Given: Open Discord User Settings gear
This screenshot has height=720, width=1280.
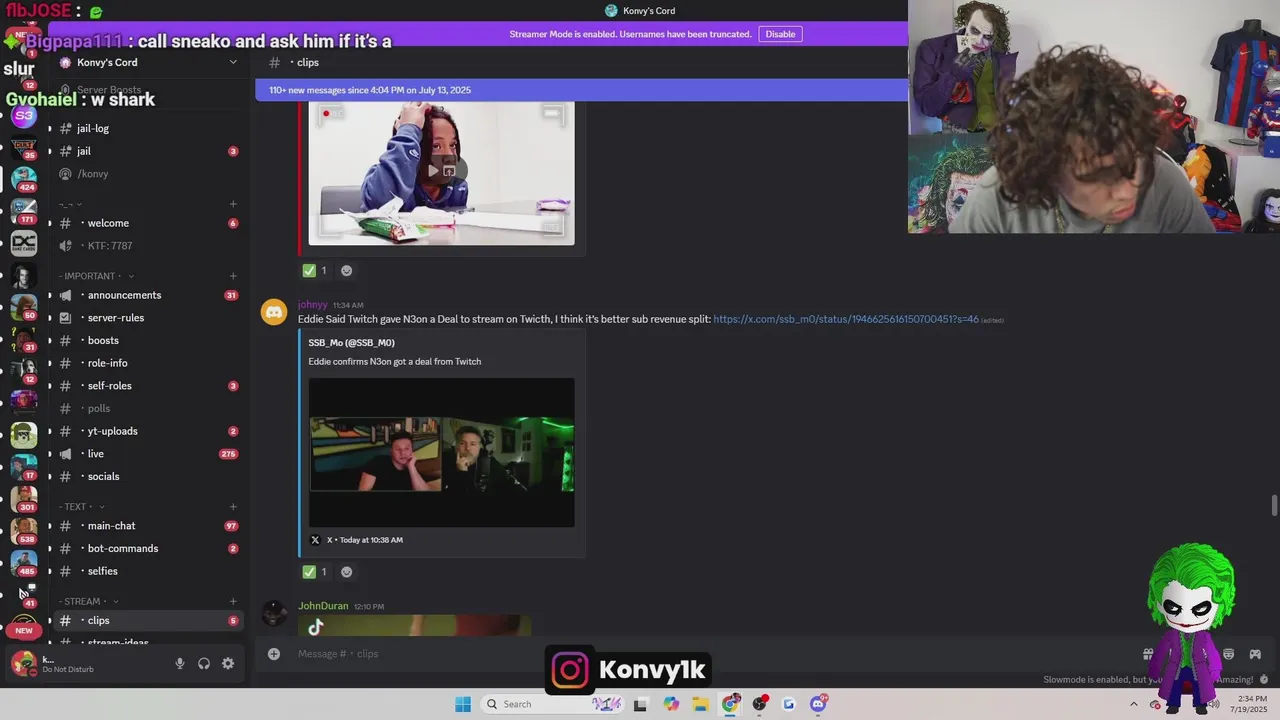Looking at the screenshot, I should tap(228, 663).
